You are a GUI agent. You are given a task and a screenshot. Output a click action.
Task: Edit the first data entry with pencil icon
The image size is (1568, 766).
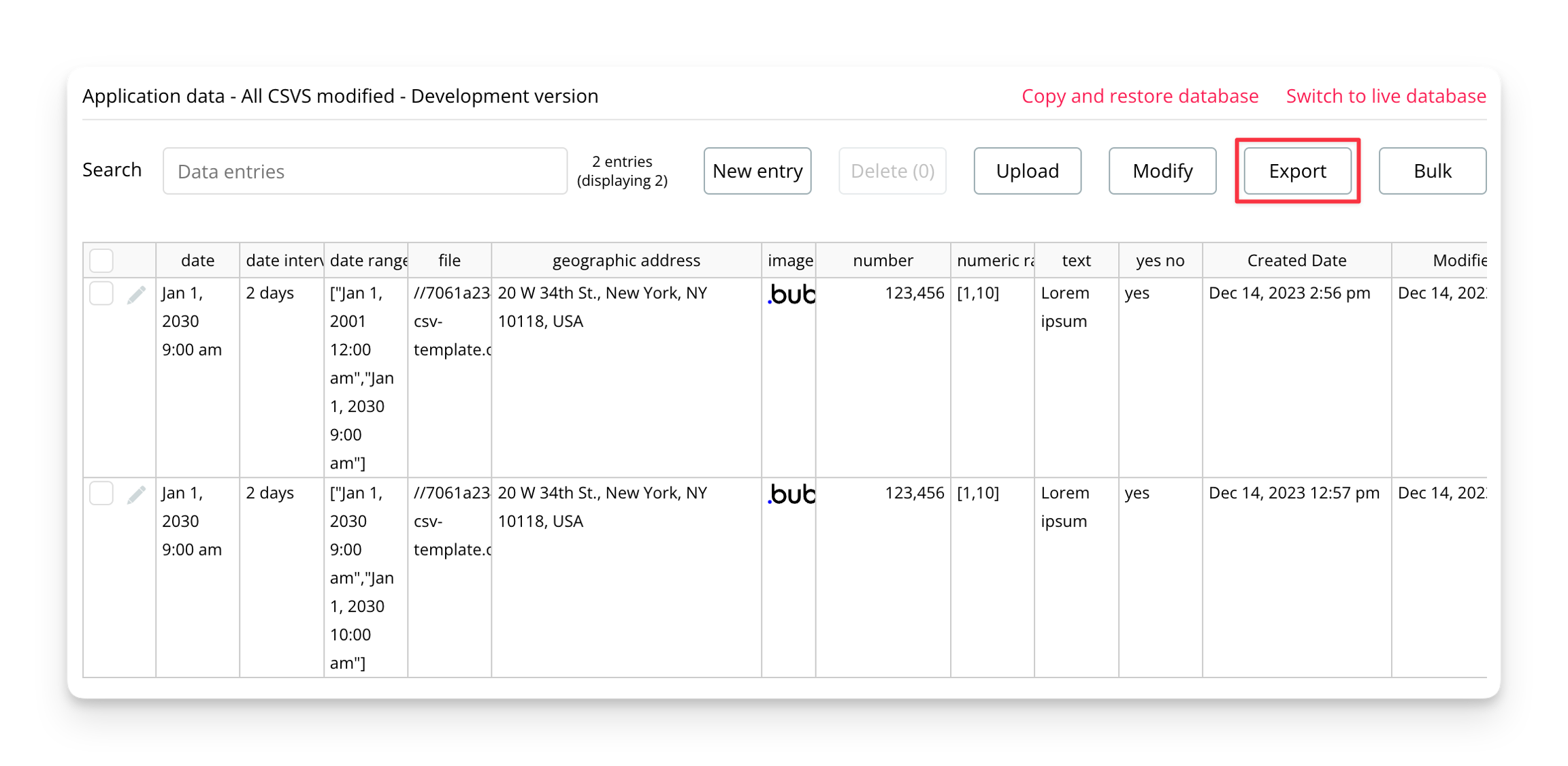click(136, 293)
